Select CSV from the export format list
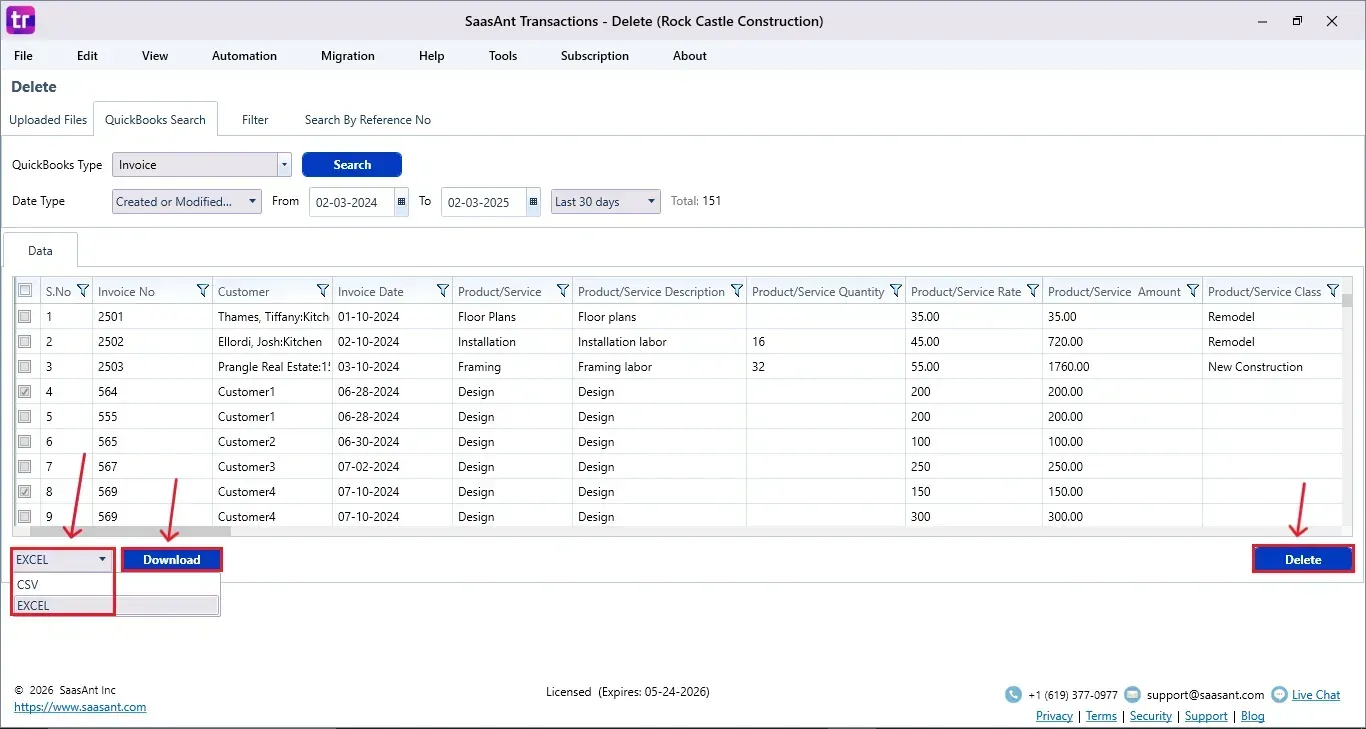The width and height of the screenshot is (1366, 729). click(x=28, y=585)
